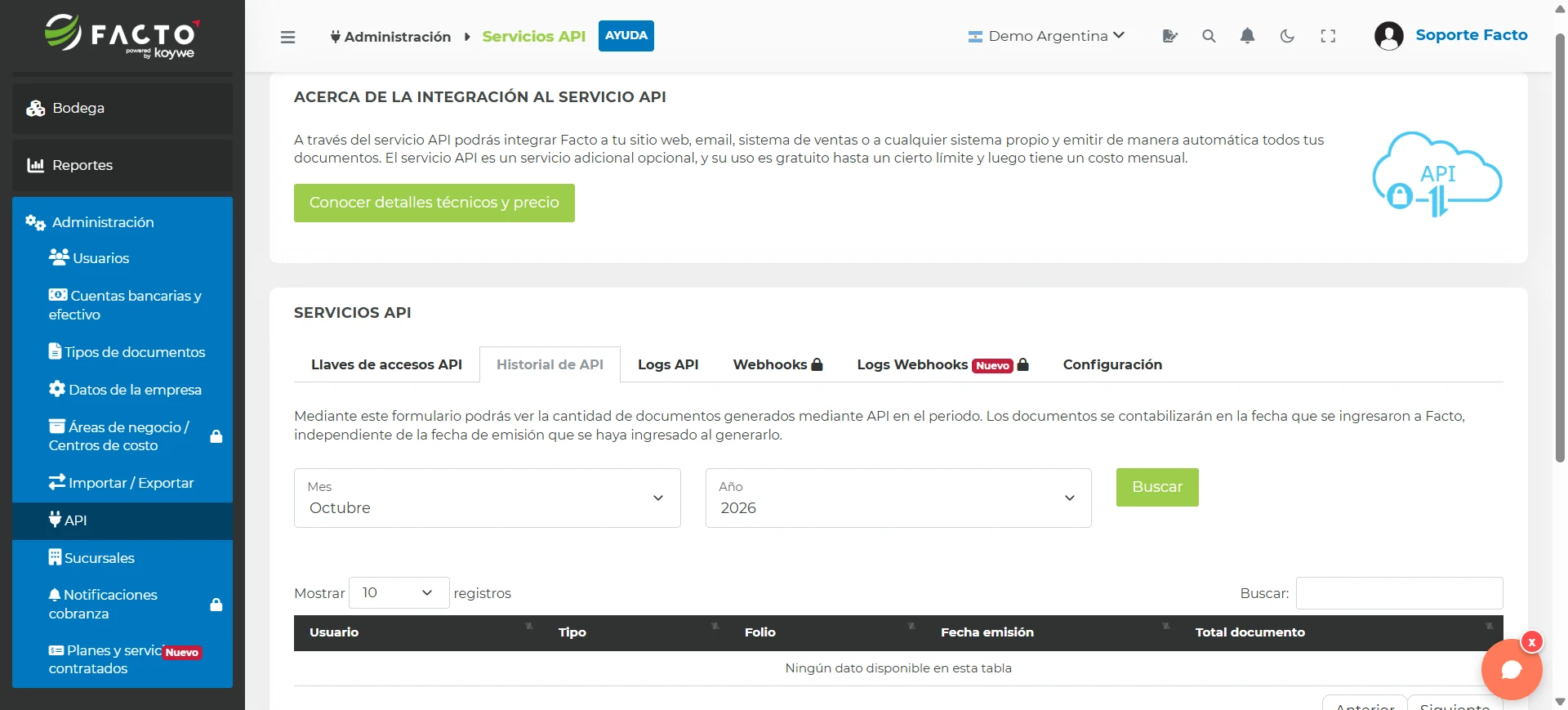Screen dimensions: 1568x710
Task: Select the Historial de API tab
Action: 550,364
